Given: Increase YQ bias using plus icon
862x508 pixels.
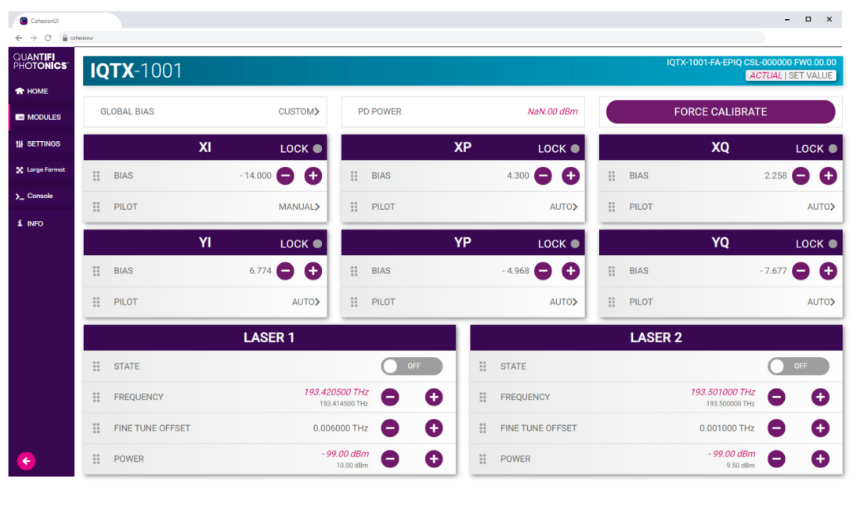Looking at the screenshot, I should coord(828,271).
